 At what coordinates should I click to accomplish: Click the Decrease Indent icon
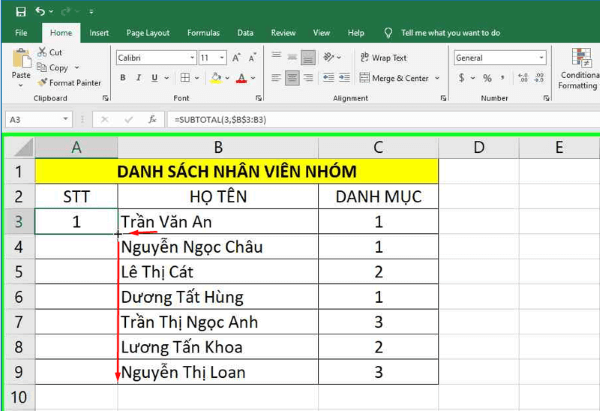328,78
